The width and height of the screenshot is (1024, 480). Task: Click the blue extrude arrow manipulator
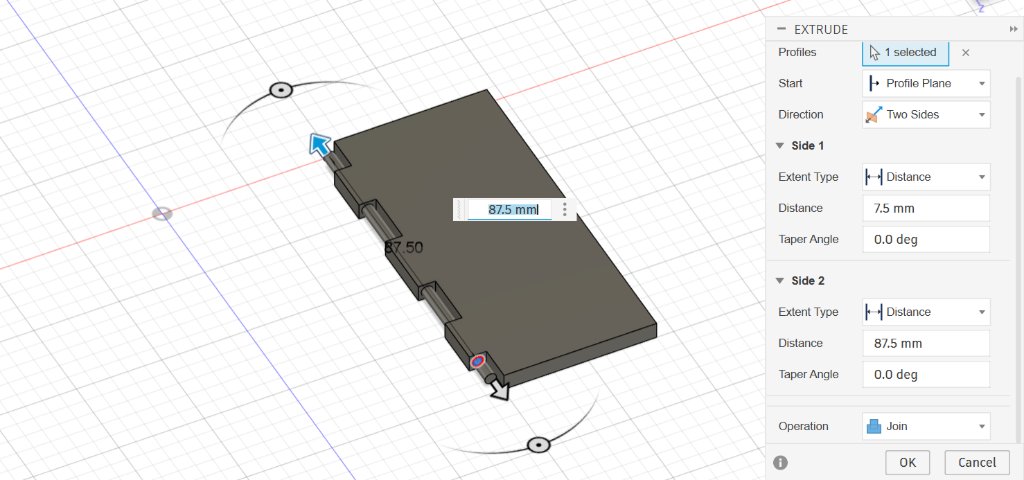pyautogui.click(x=320, y=144)
